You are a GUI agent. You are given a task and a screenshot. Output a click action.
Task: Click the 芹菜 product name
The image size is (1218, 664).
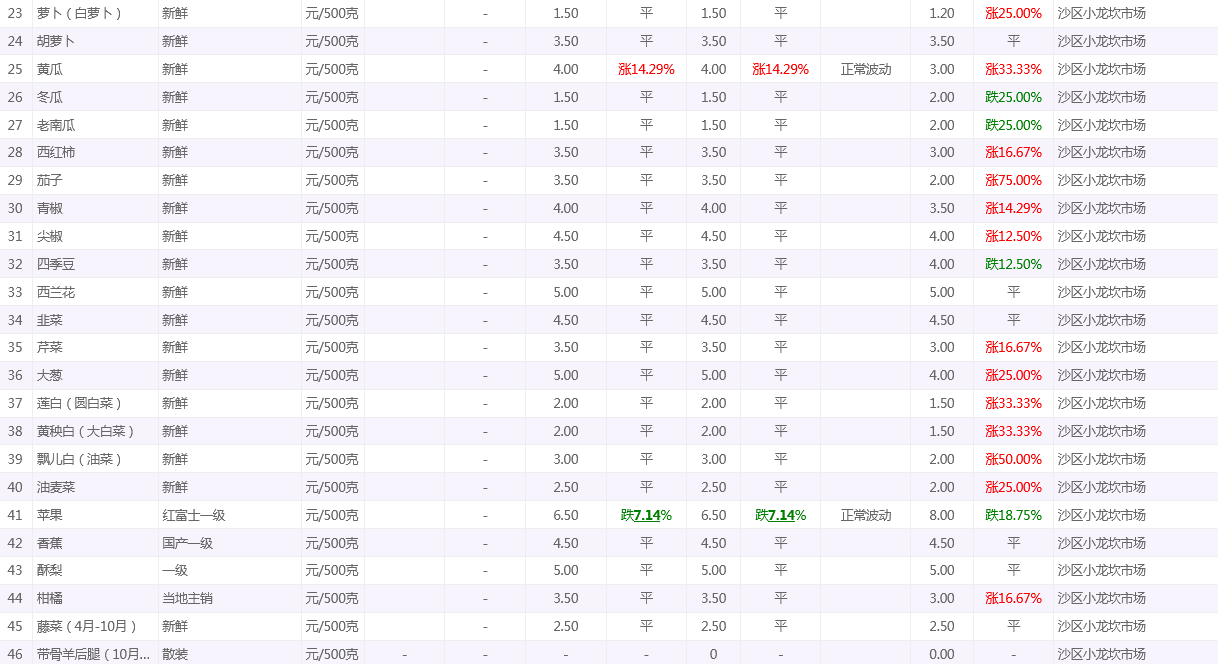pos(50,347)
